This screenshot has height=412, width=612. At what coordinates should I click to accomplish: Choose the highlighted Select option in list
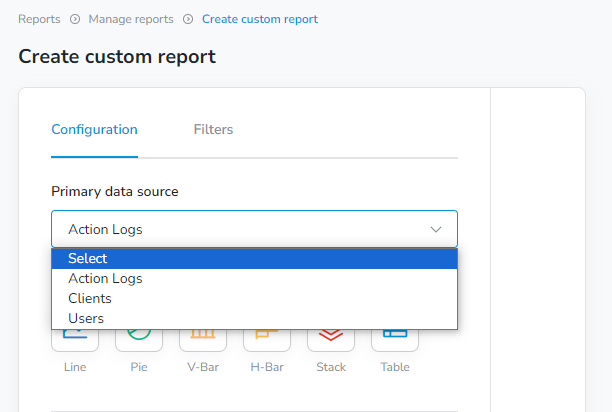point(254,258)
